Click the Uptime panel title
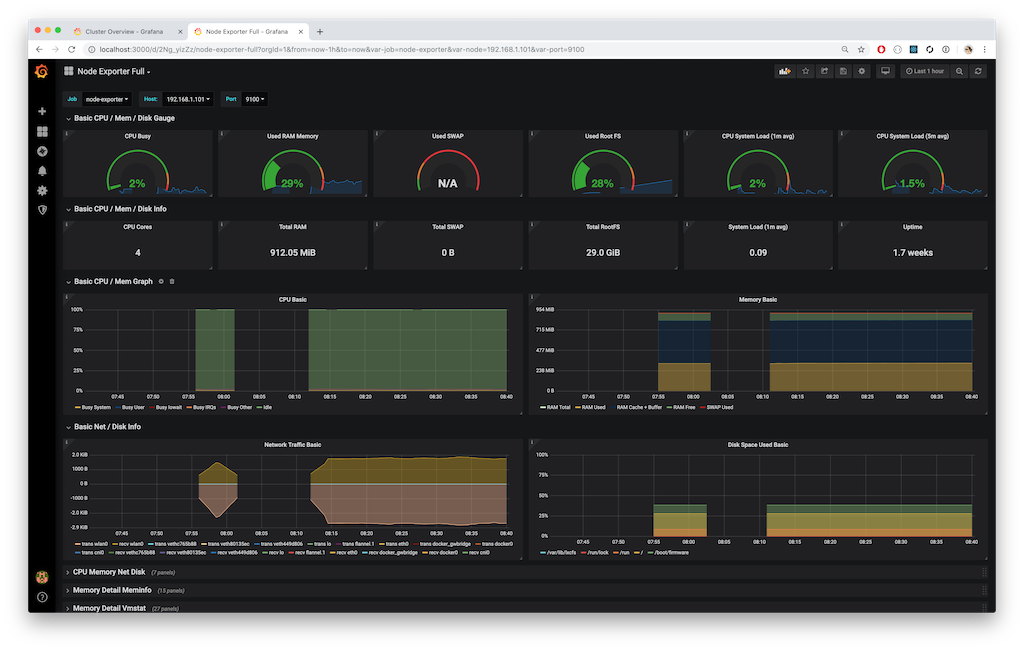Screen dimensions: 1024x650 click(x=912, y=227)
